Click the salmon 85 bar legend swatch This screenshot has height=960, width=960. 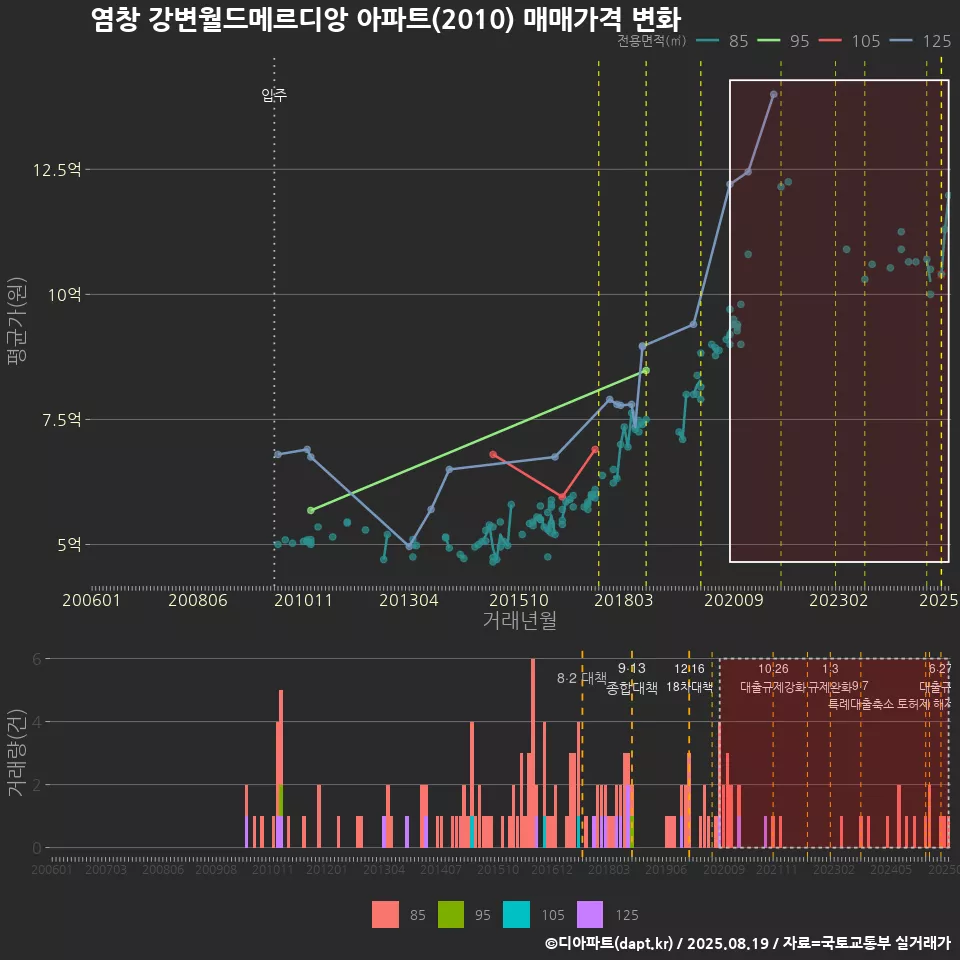pyautogui.click(x=385, y=915)
